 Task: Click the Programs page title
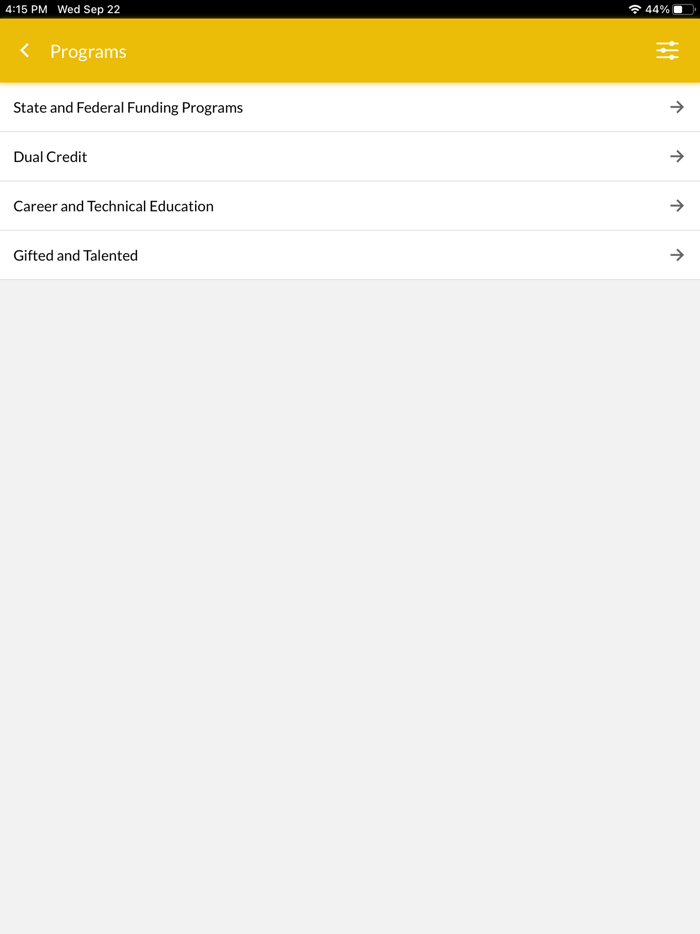click(x=88, y=52)
